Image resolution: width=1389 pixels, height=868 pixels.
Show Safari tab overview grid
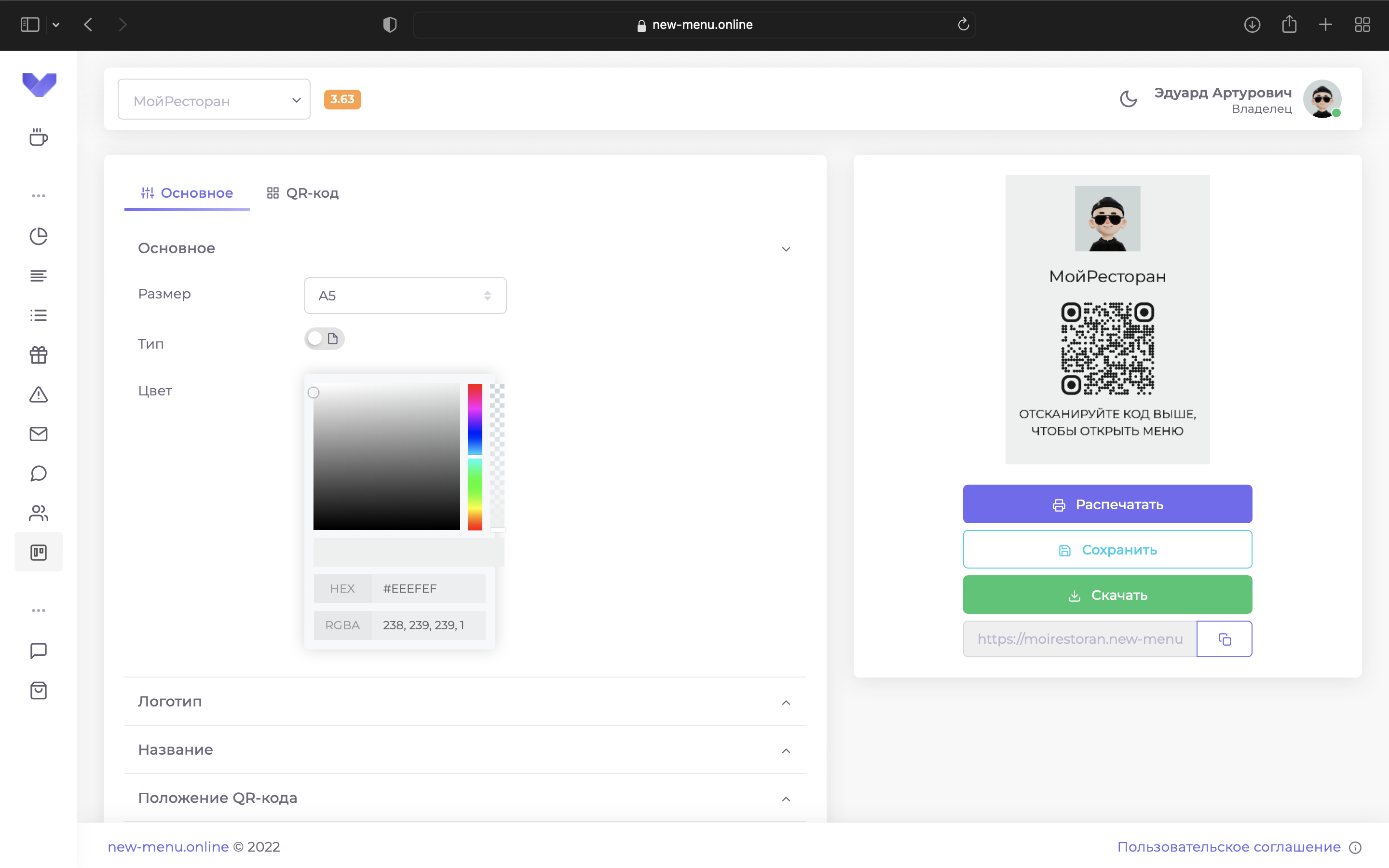click(x=1362, y=25)
